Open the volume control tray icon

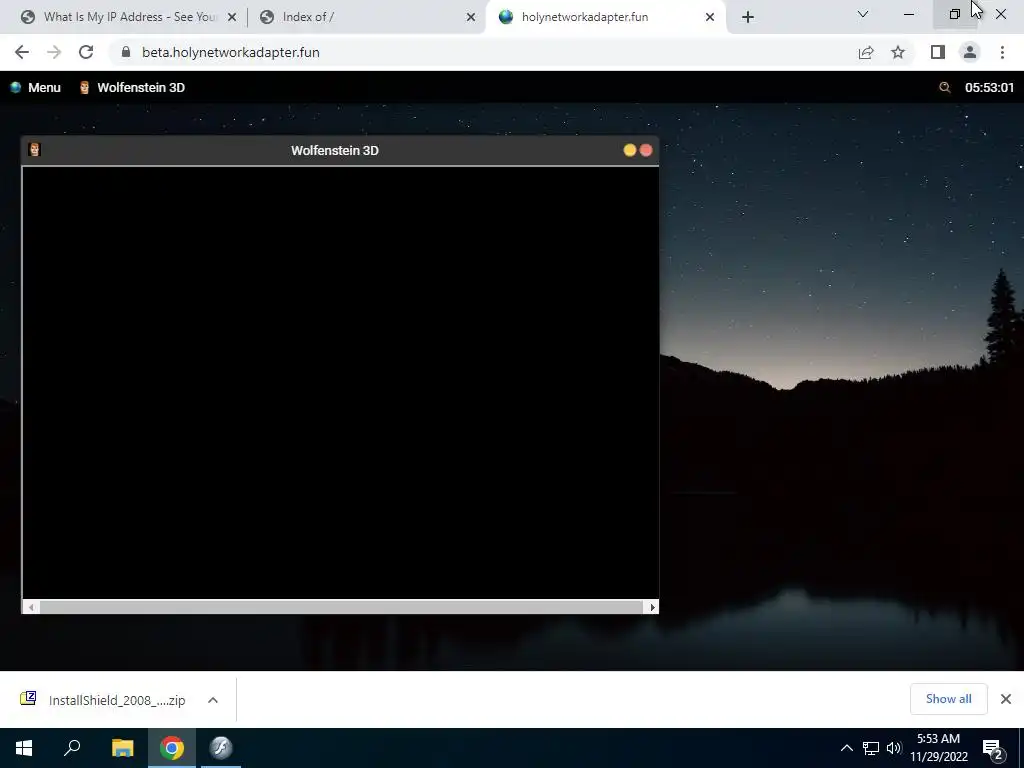pyautogui.click(x=893, y=748)
